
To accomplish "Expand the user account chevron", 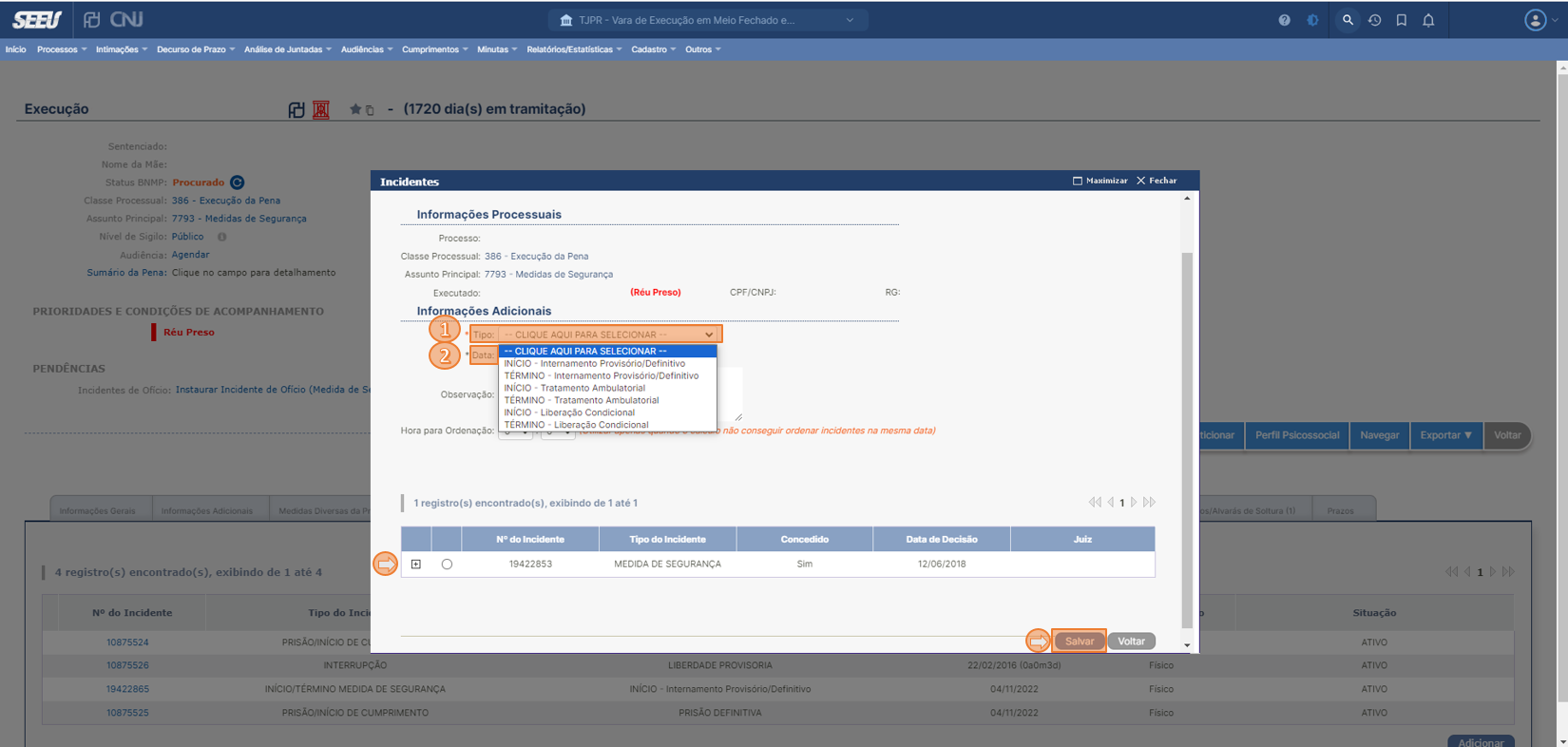I will point(1556,21).
